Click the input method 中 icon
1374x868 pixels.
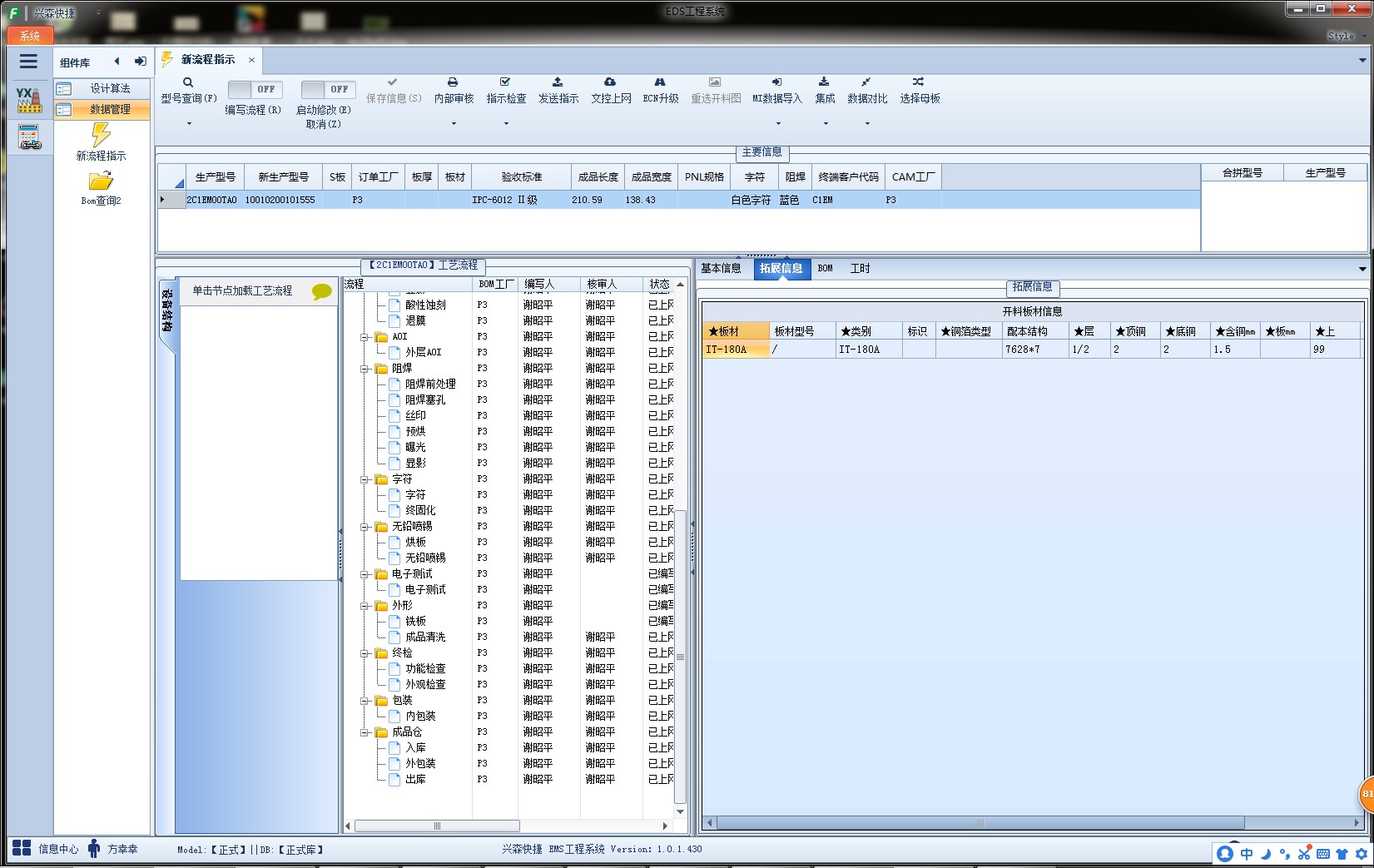[x=1247, y=854]
